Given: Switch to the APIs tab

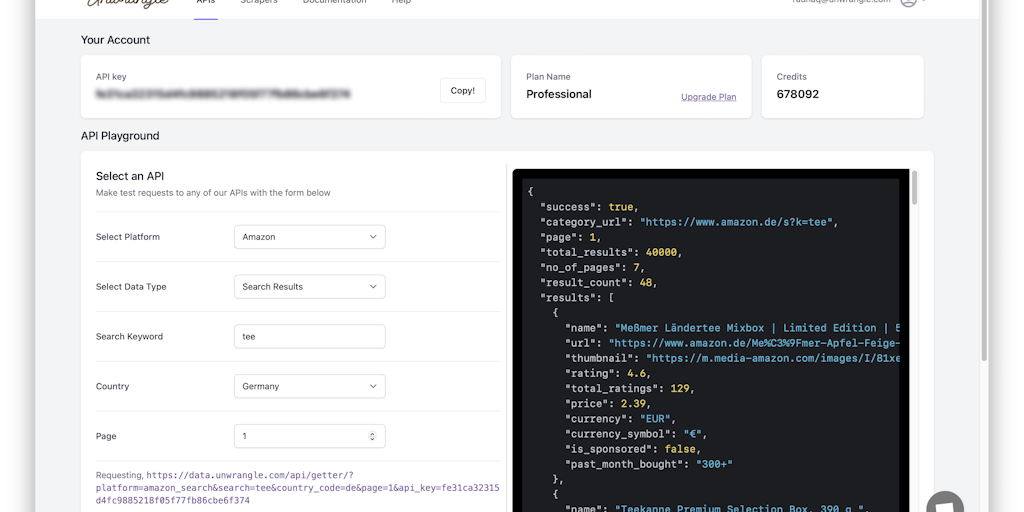Looking at the screenshot, I should [x=205, y=3].
